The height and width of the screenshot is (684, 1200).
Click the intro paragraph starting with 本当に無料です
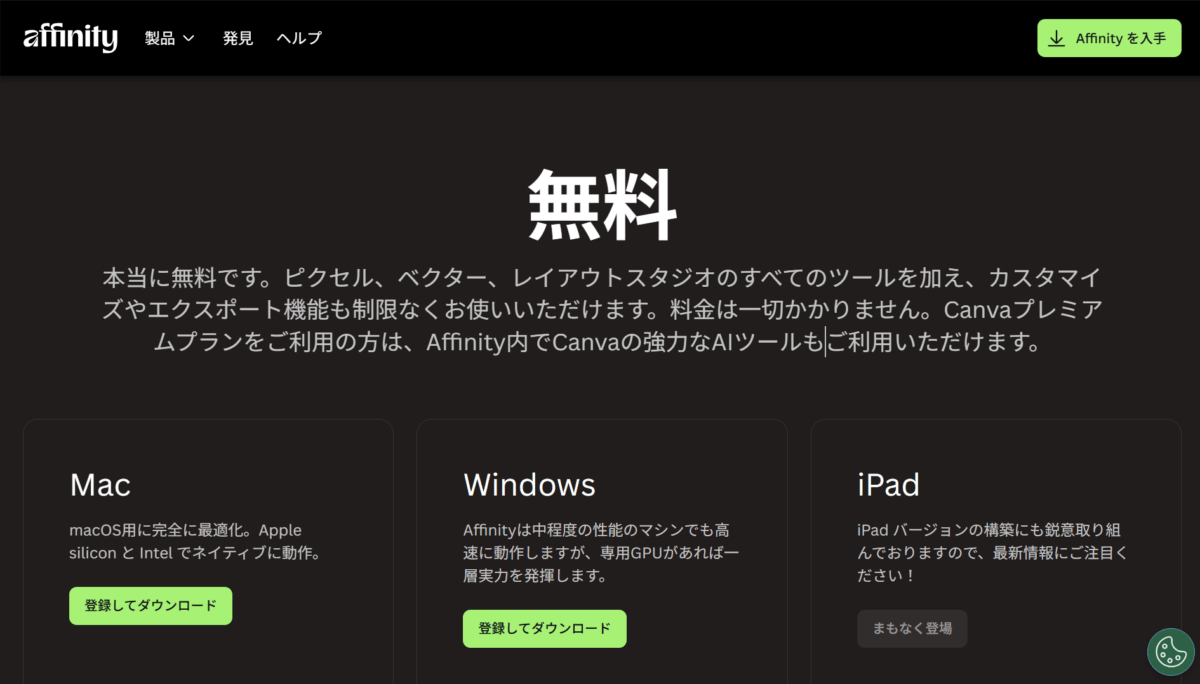click(x=601, y=309)
